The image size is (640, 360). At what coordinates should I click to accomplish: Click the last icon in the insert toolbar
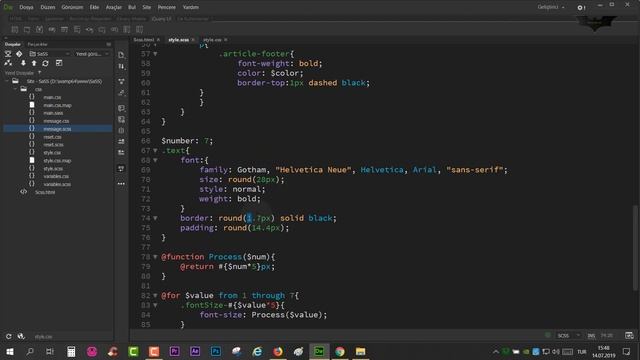[x=140, y=29]
